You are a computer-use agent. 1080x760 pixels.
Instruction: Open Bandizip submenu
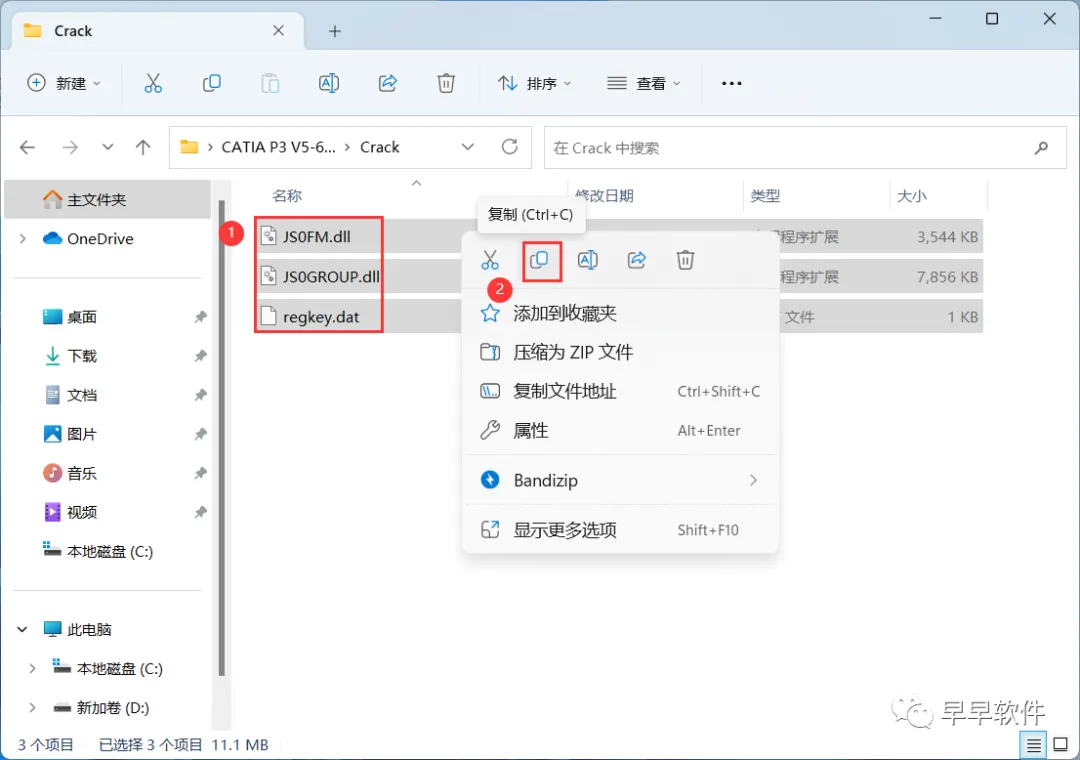pyautogui.click(x=621, y=480)
